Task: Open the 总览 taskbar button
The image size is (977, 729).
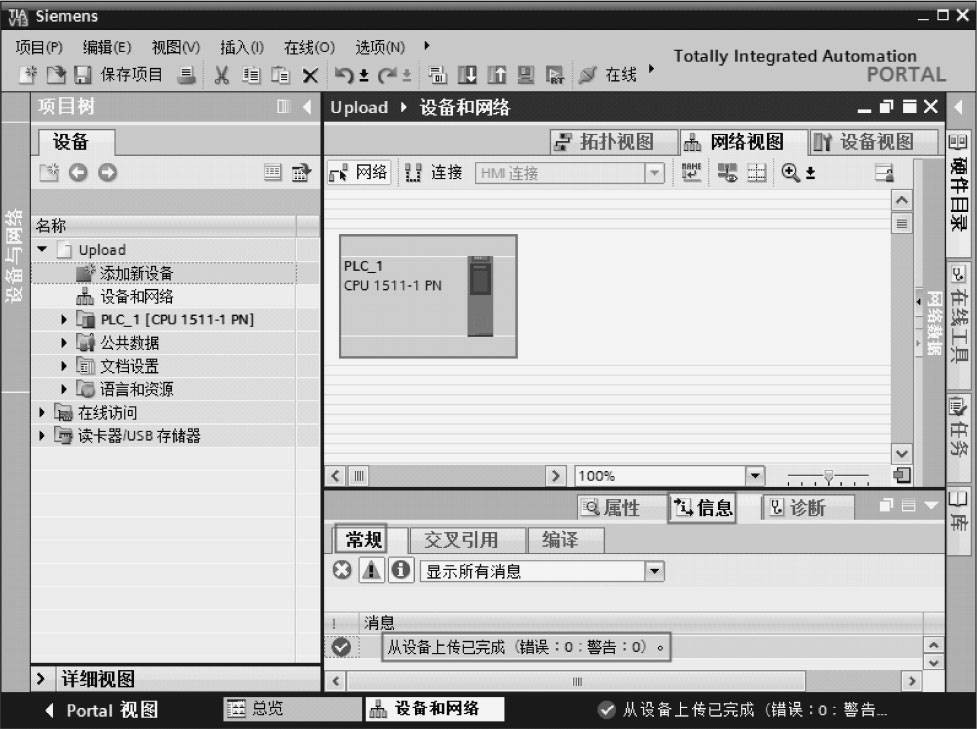Action: click(x=293, y=708)
